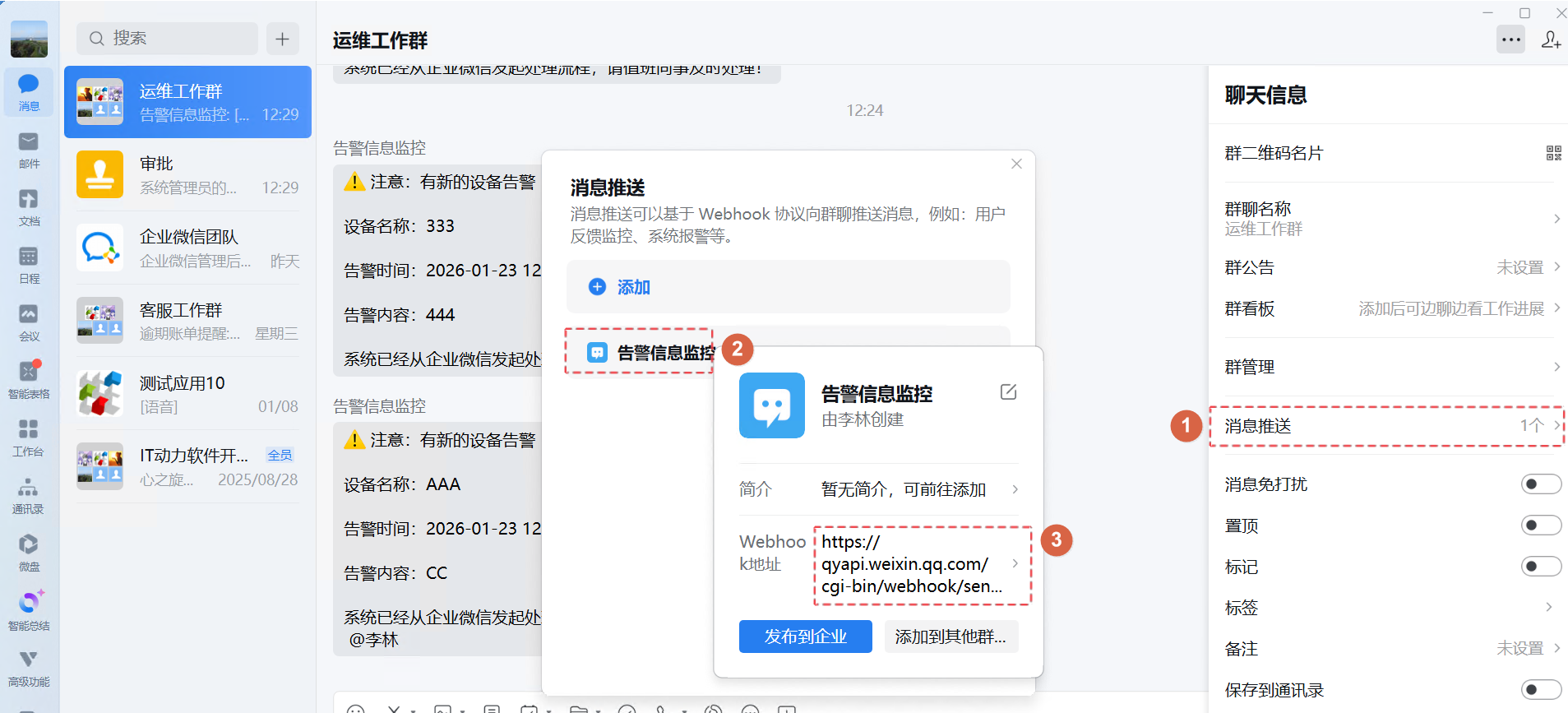Image resolution: width=1568 pixels, height=713 pixels.
Task: Click the blue plus 添加 icon
Action: click(x=598, y=286)
